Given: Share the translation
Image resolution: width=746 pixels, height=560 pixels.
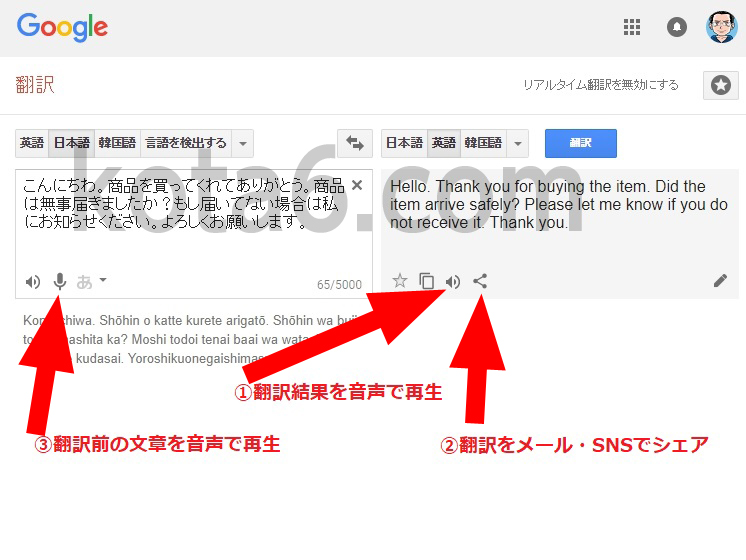Looking at the screenshot, I should point(480,281).
